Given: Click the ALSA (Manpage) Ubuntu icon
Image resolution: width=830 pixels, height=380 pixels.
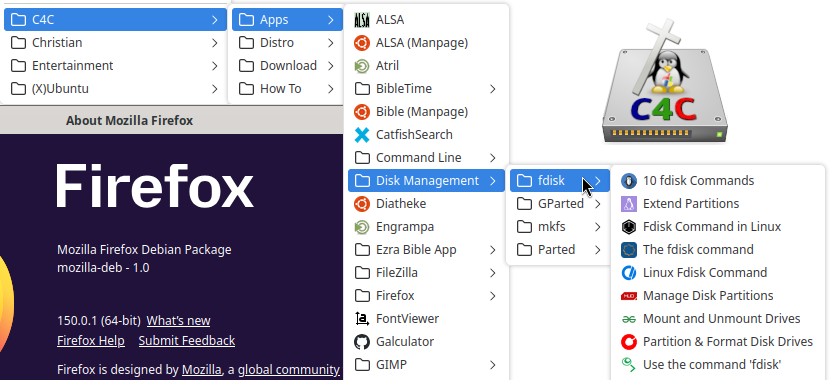Looking at the screenshot, I should point(362,43).
